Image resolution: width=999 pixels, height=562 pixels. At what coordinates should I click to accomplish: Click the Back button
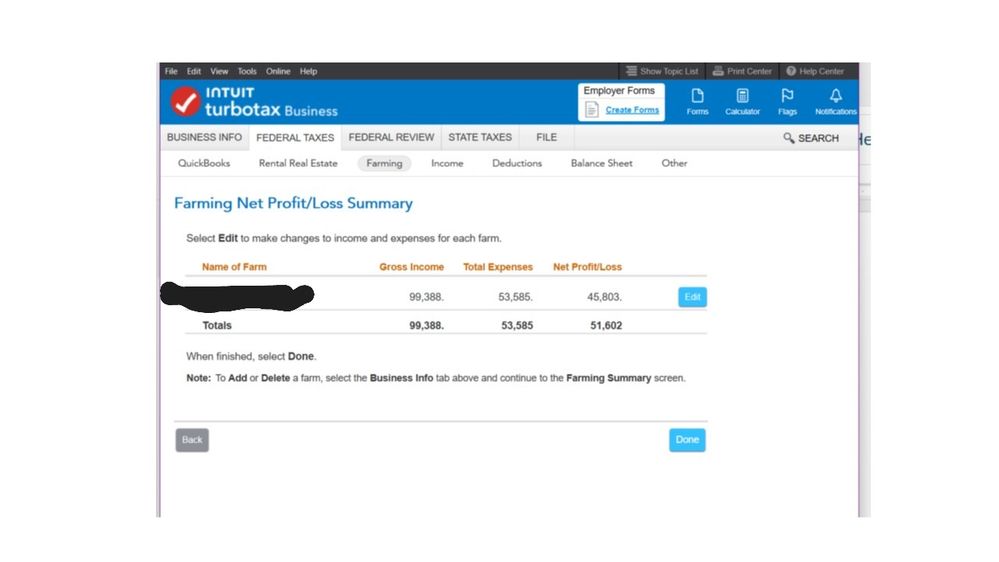point(192,440)
